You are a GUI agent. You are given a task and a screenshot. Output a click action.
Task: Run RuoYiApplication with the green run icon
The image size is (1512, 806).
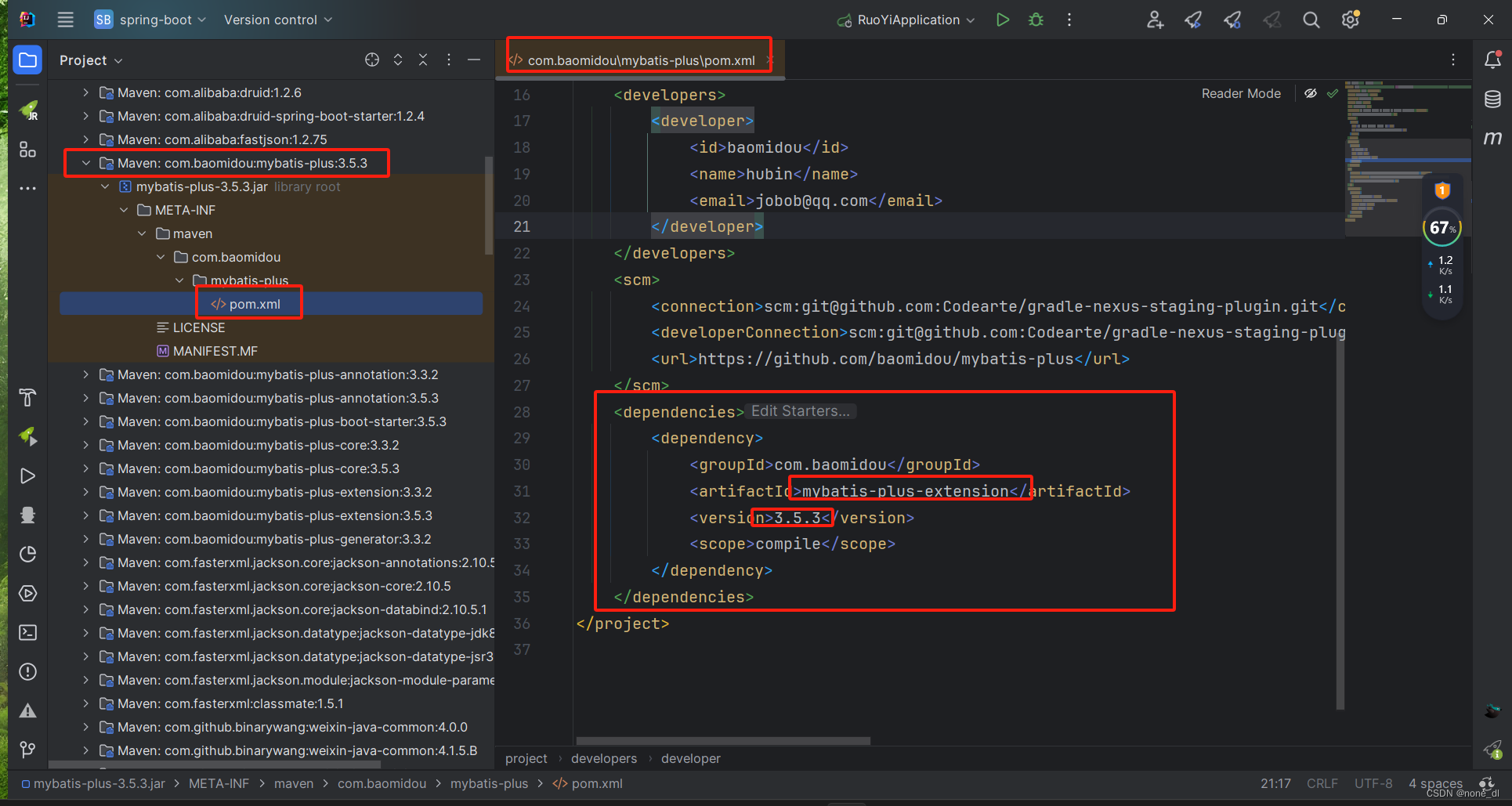(1003, 20)
